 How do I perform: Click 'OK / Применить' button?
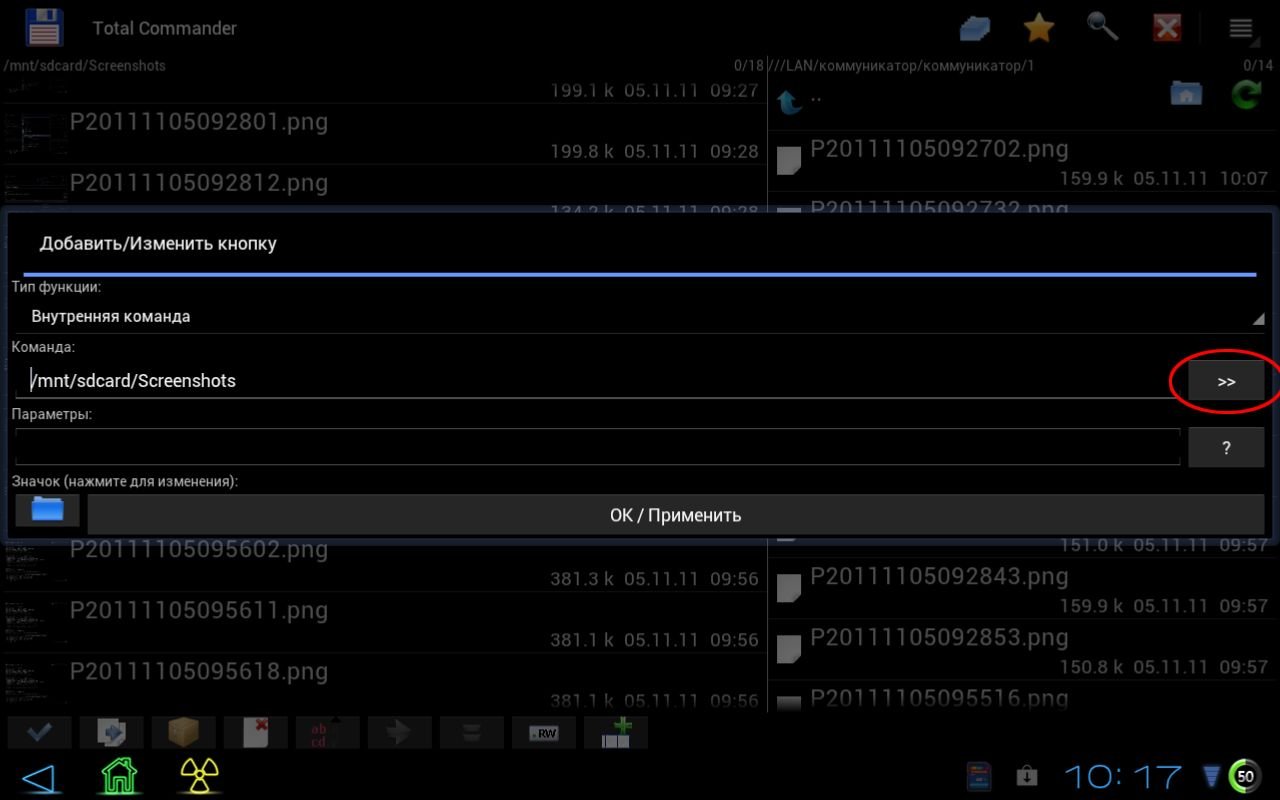click(x=676, y=515)
